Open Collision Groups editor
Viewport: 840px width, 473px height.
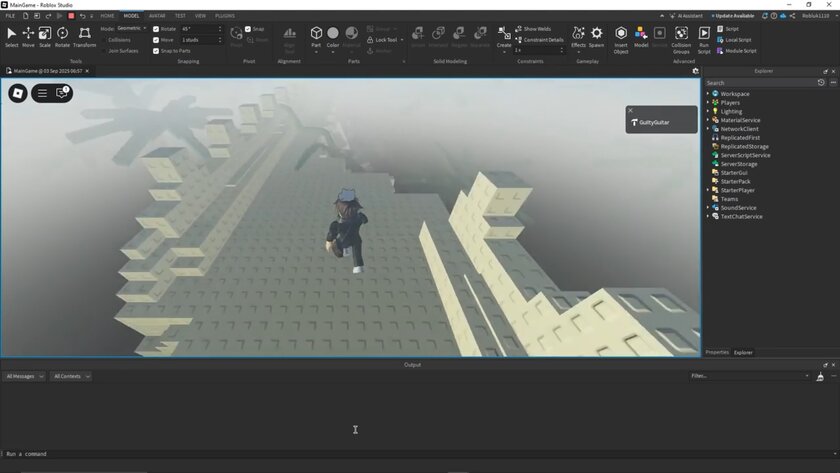tap(681, 40)
